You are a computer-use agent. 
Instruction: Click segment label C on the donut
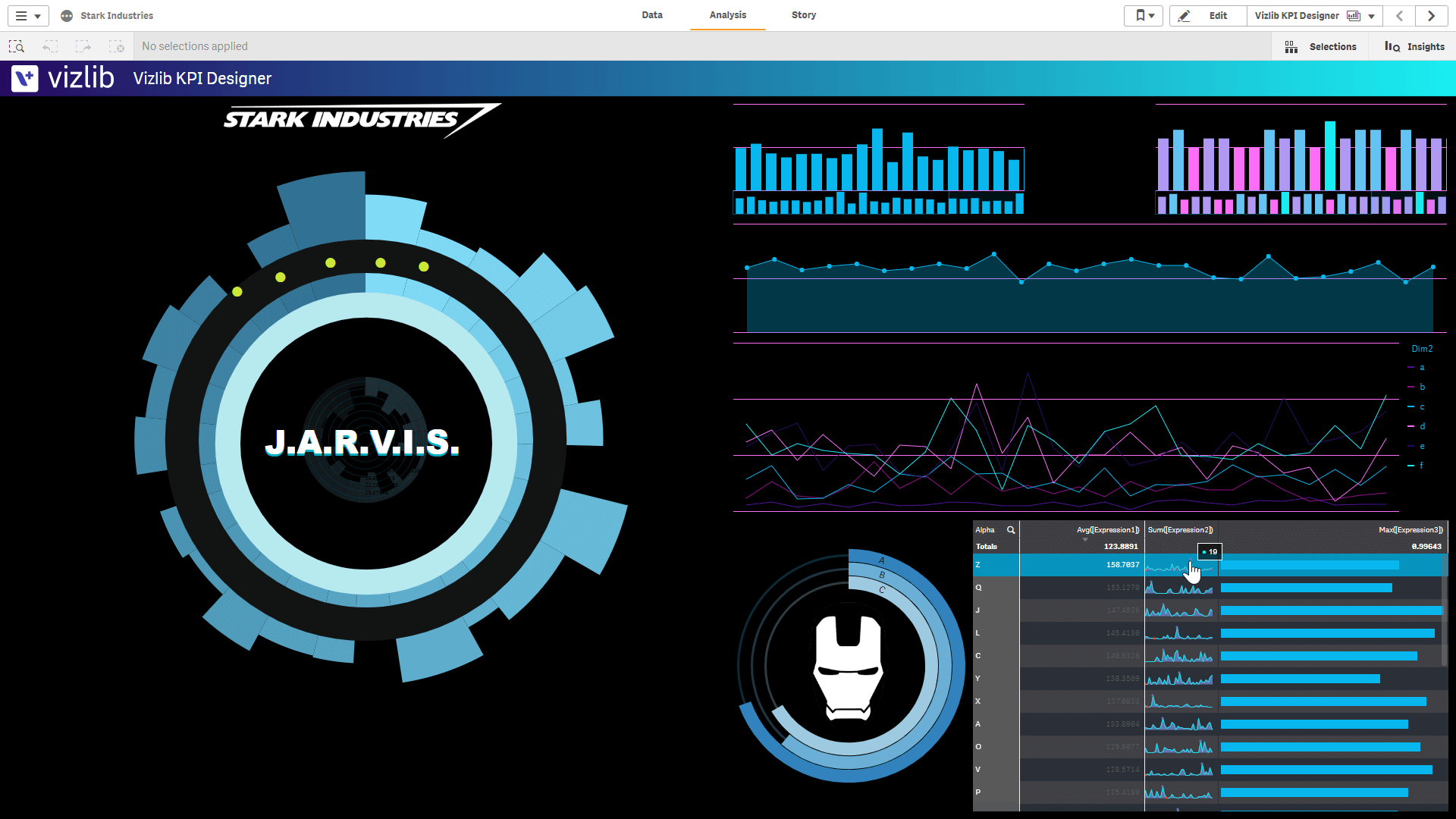click(882, 589)
